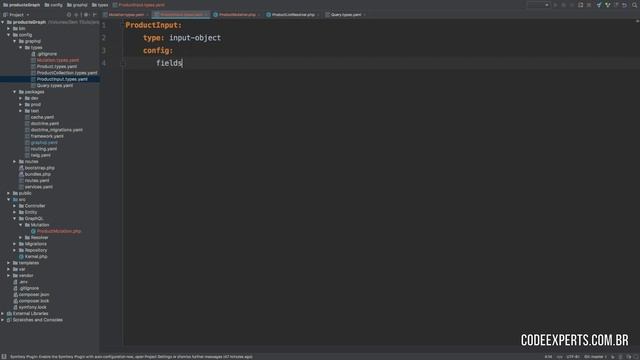Switch to the Mutation.types.yaml editor tab
Screen dimensions: 640x360
(126, 15)
